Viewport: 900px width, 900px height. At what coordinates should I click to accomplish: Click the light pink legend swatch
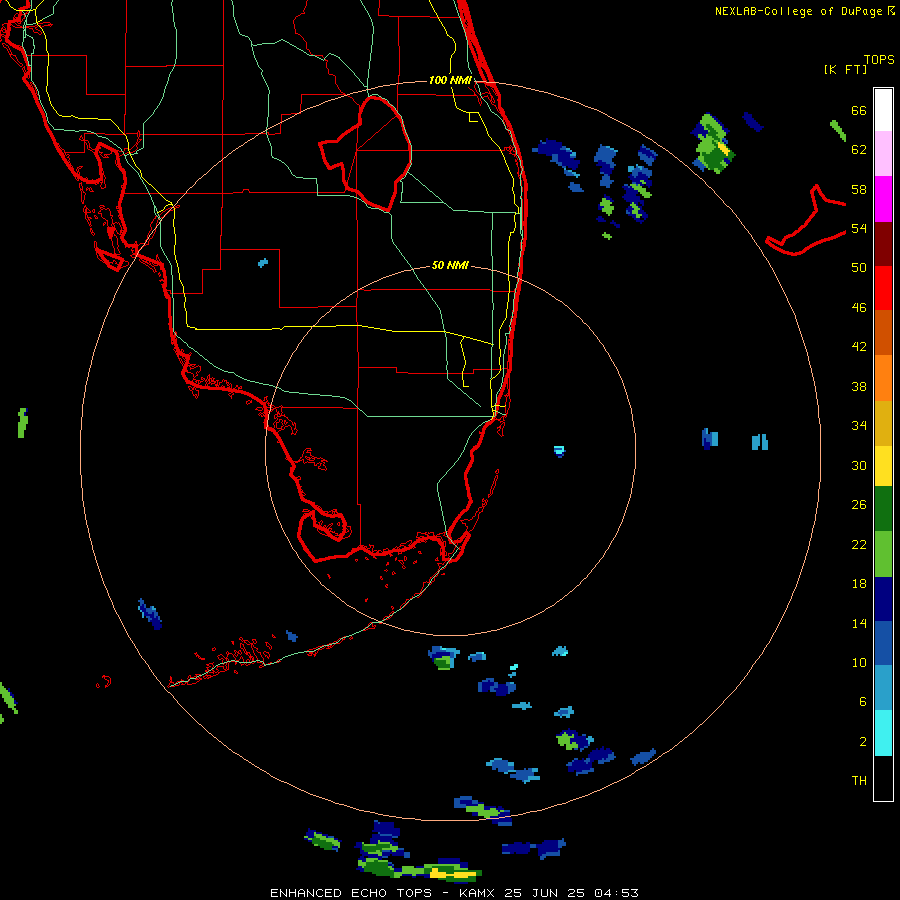(x=883, y=154)
